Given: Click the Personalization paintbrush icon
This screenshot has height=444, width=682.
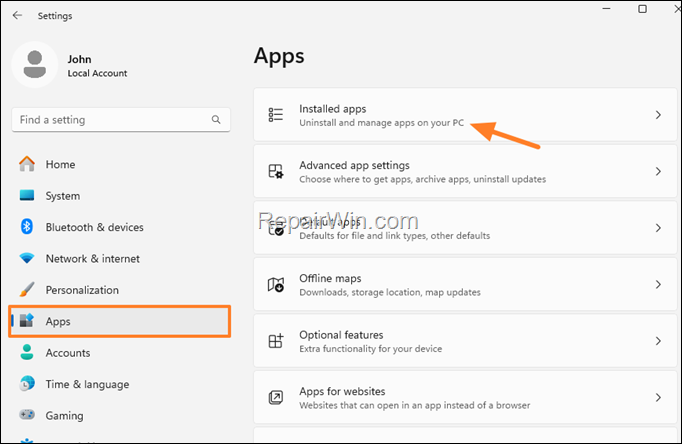Looking at the screenshot, I should click(x=27, y=290).
